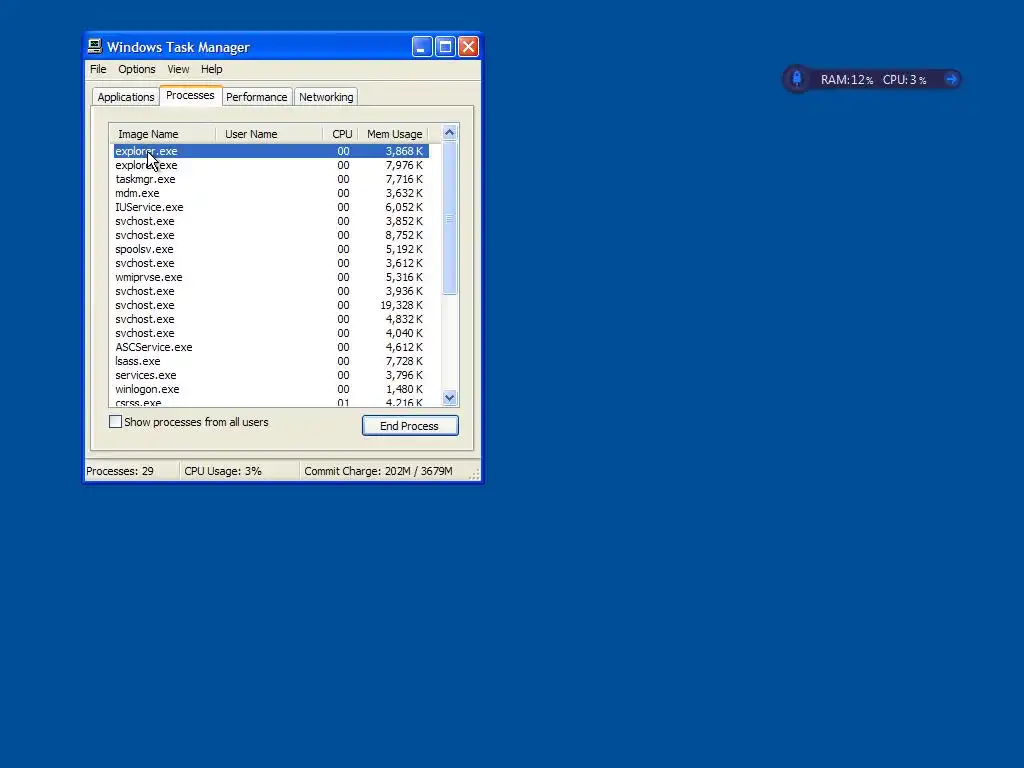Select svchost.exe using 3,852 K

pos(271,221)
